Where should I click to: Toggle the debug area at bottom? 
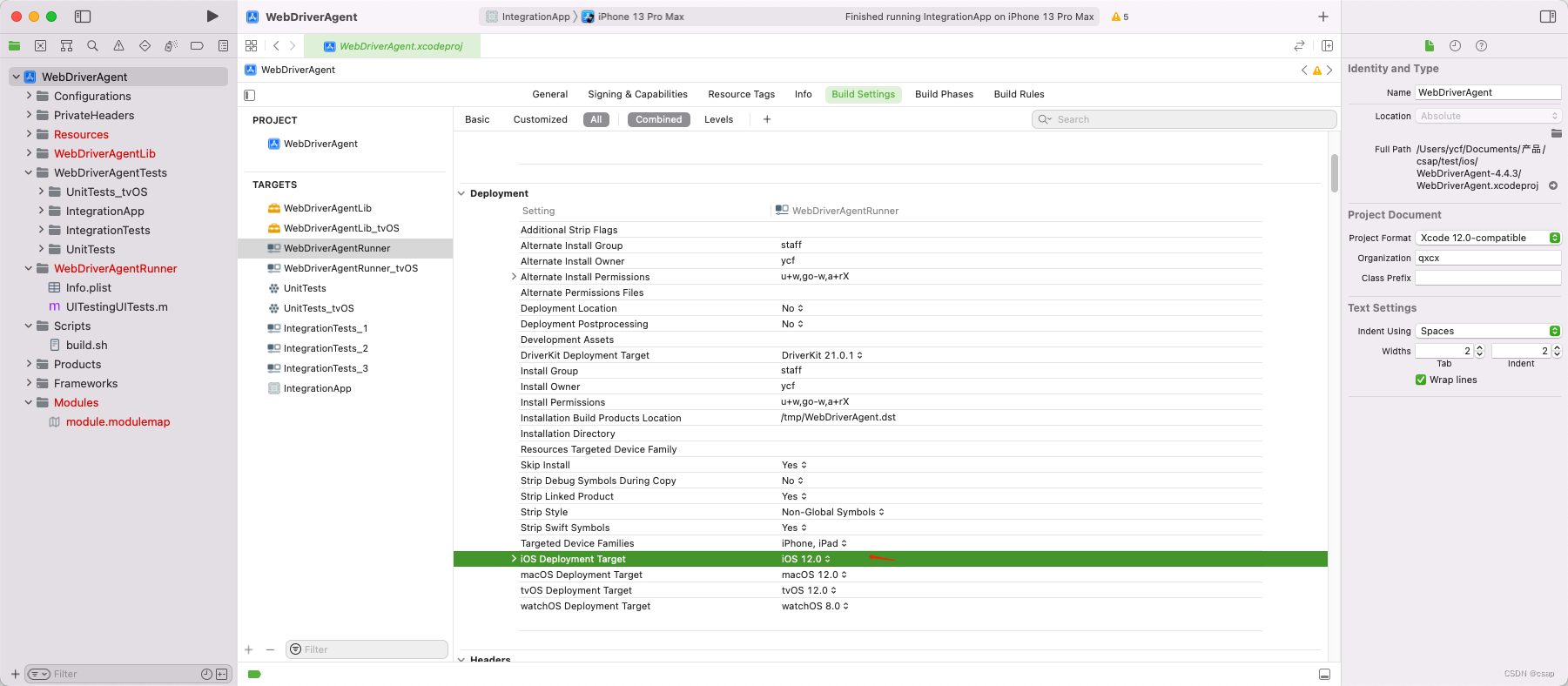tap(1324, 674)
